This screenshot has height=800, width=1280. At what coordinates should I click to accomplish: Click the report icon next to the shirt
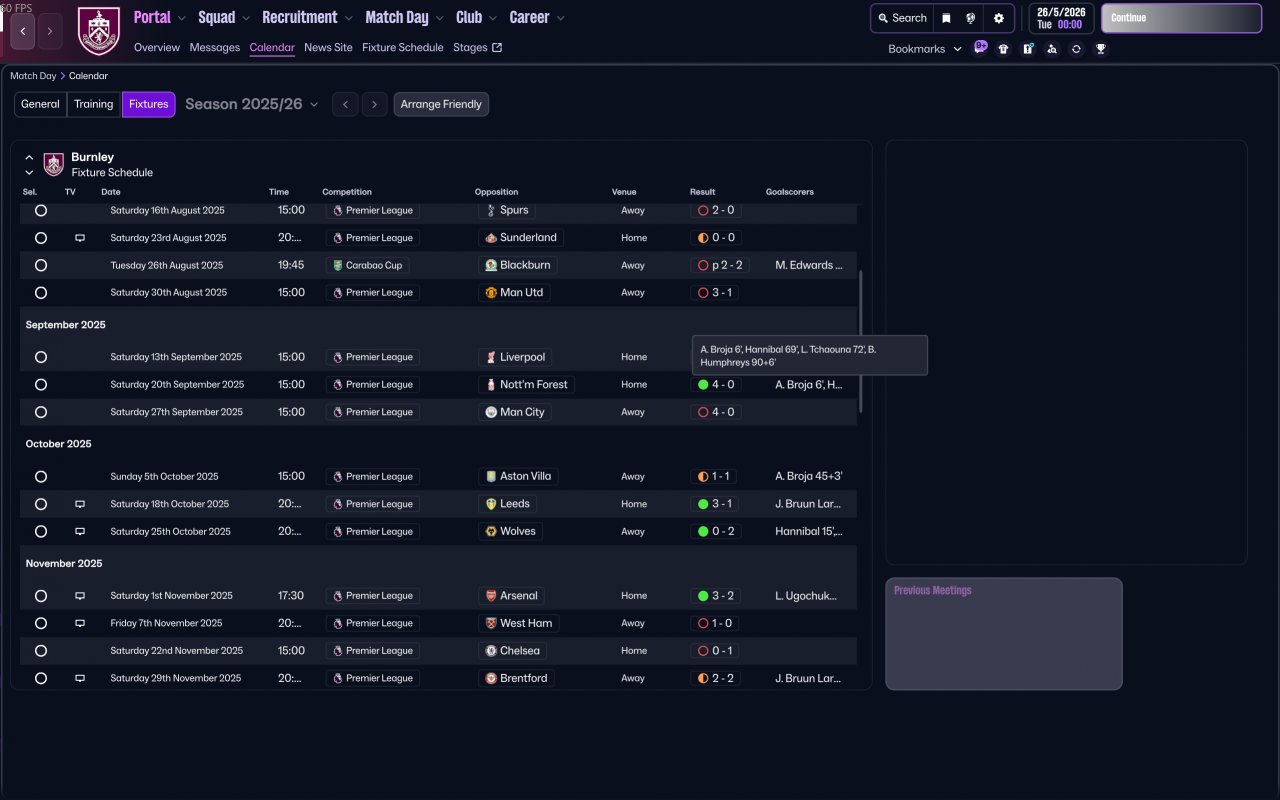click(1027, 49)
